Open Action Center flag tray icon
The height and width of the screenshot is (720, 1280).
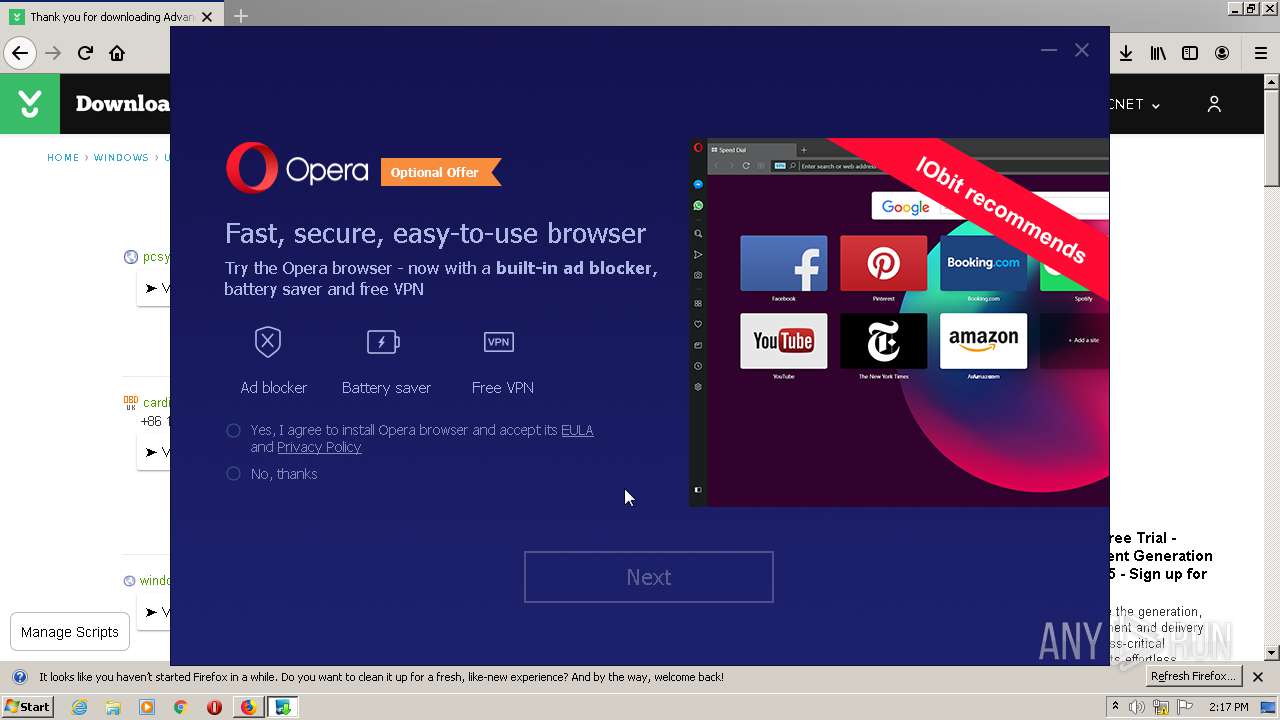[x=1186, y=707]
